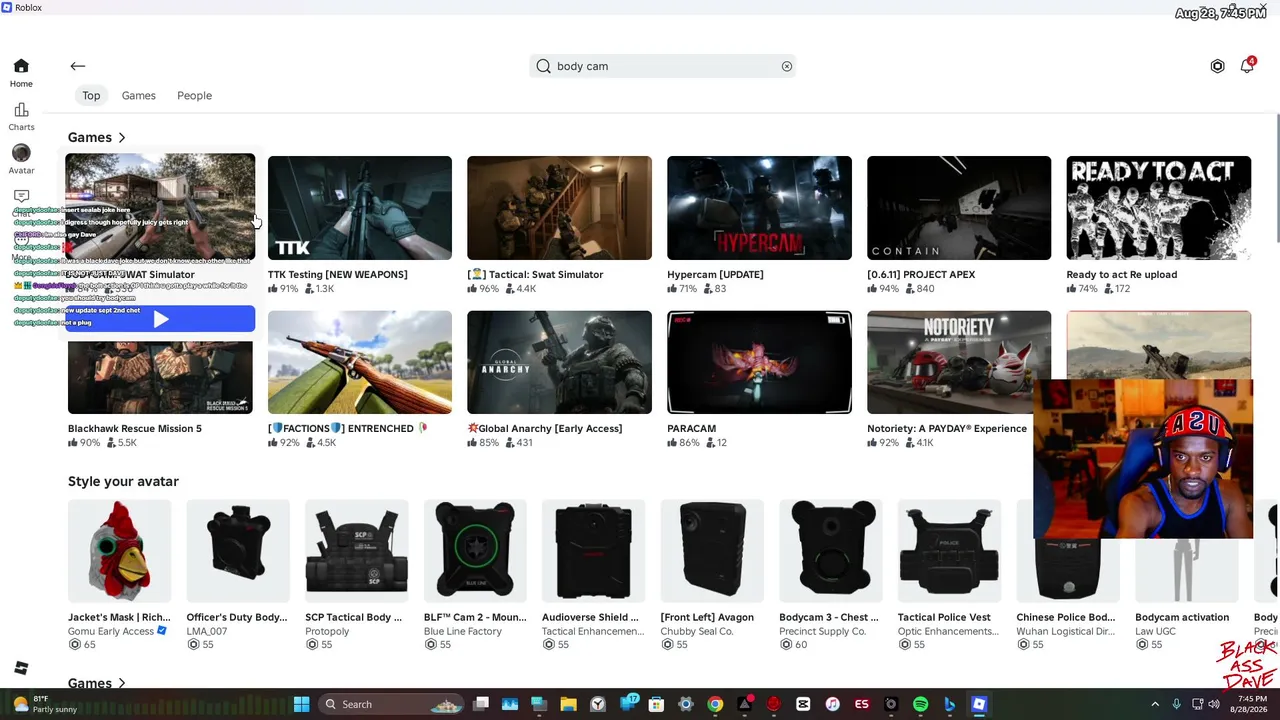
Task: Focus the search field containing 'body cam'
Action: pyautogui.click(x=665, y=66)
